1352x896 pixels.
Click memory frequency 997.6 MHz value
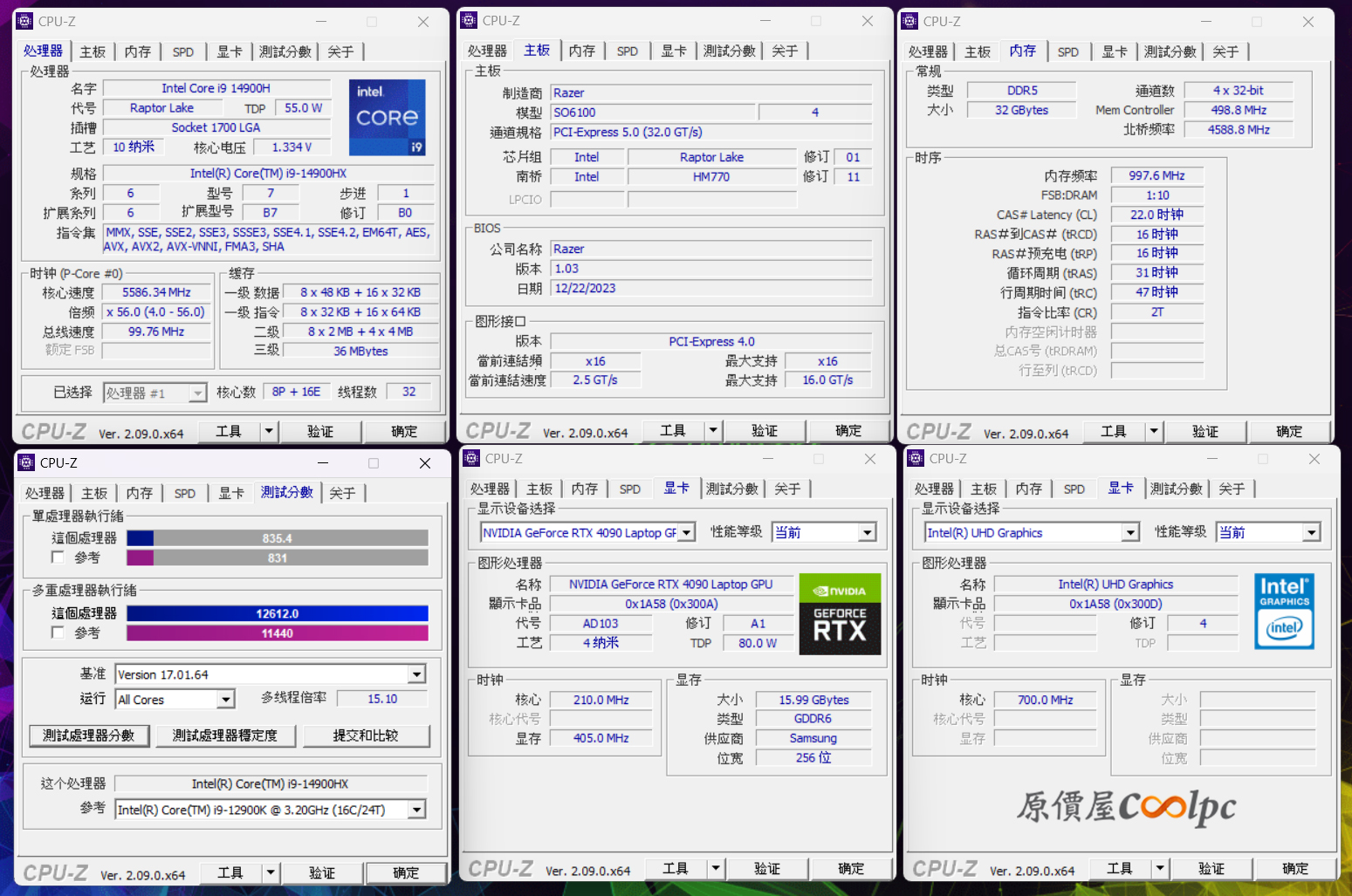[1157, 175]
